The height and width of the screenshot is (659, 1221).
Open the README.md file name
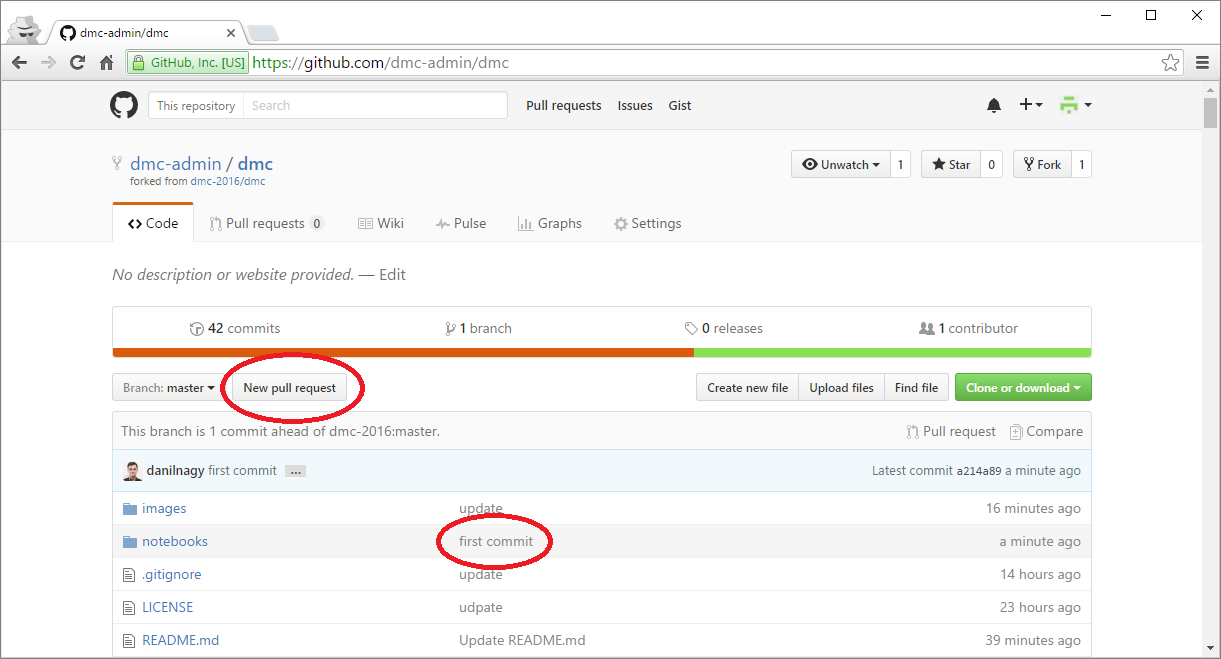(181, 640)
